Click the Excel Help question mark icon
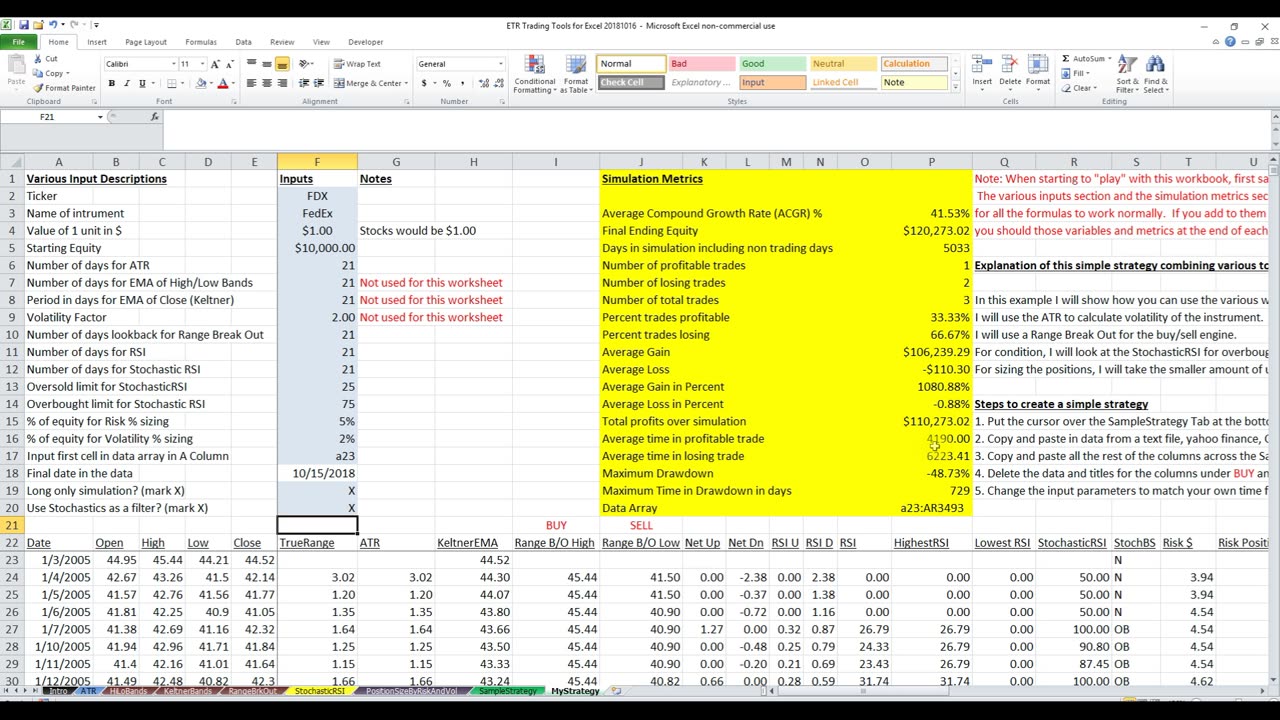Screen dimensions: 1280x720 coord(1231,42)
